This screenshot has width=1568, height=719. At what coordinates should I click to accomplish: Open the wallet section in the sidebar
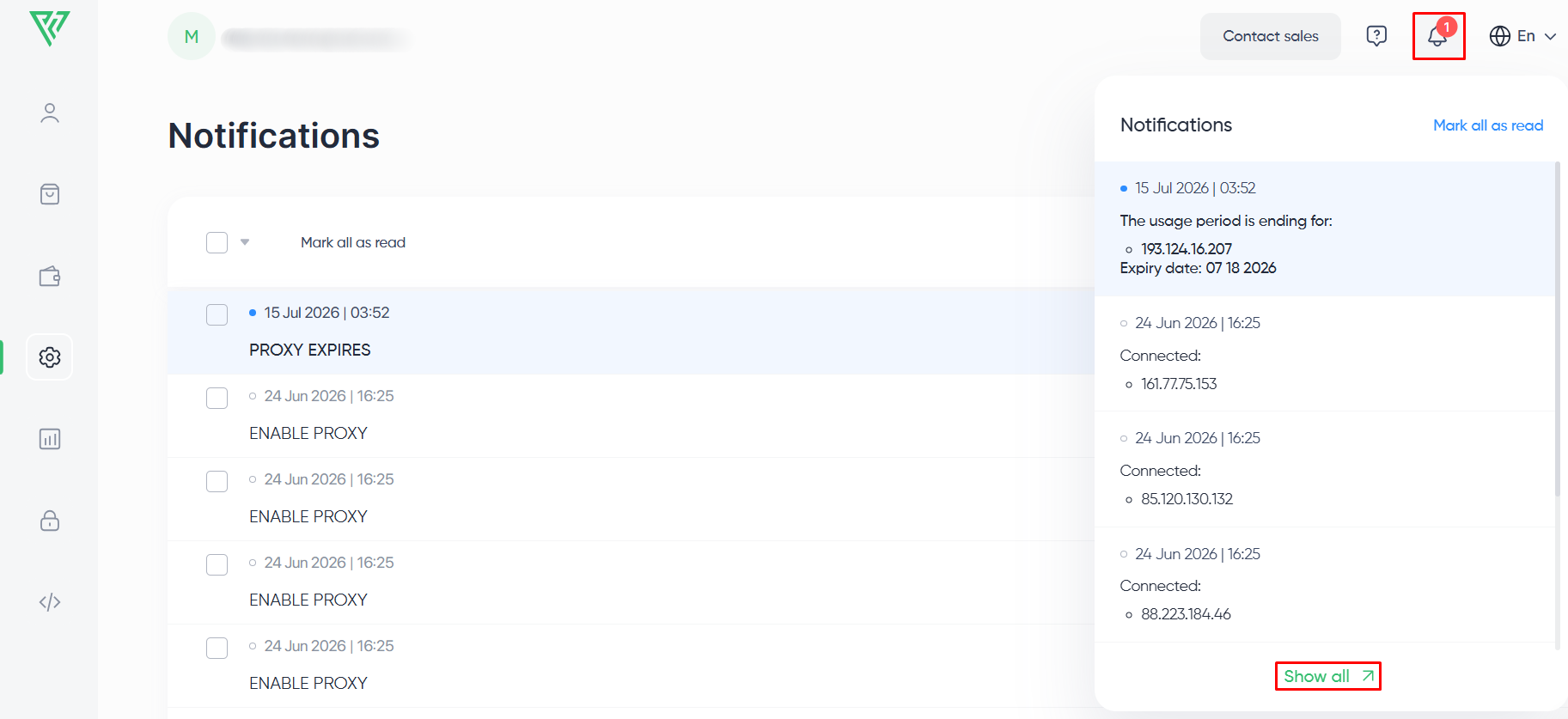click(50, 276)
